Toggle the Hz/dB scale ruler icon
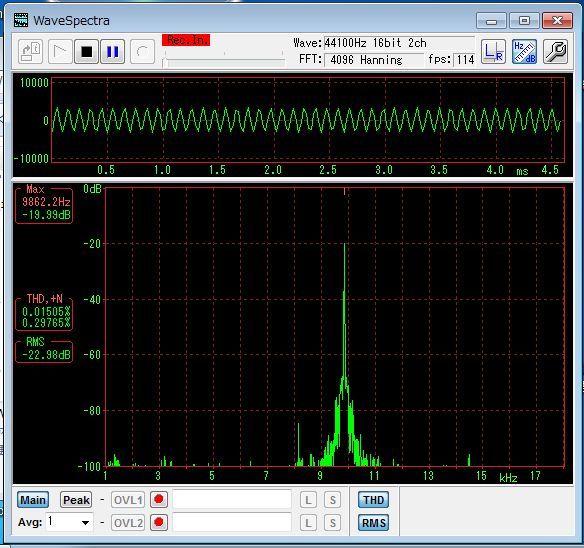Viewport: 584px width, 548px height. coord(524,51)
